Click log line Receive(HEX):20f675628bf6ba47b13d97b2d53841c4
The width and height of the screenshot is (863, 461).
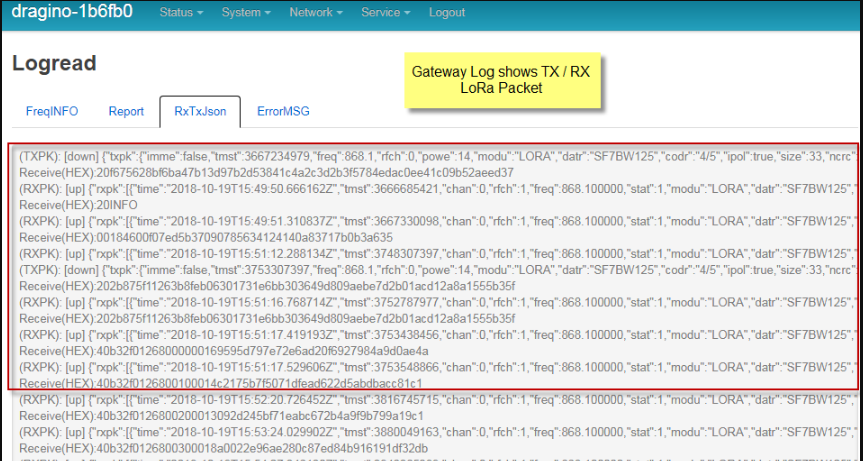pos(266,173)
